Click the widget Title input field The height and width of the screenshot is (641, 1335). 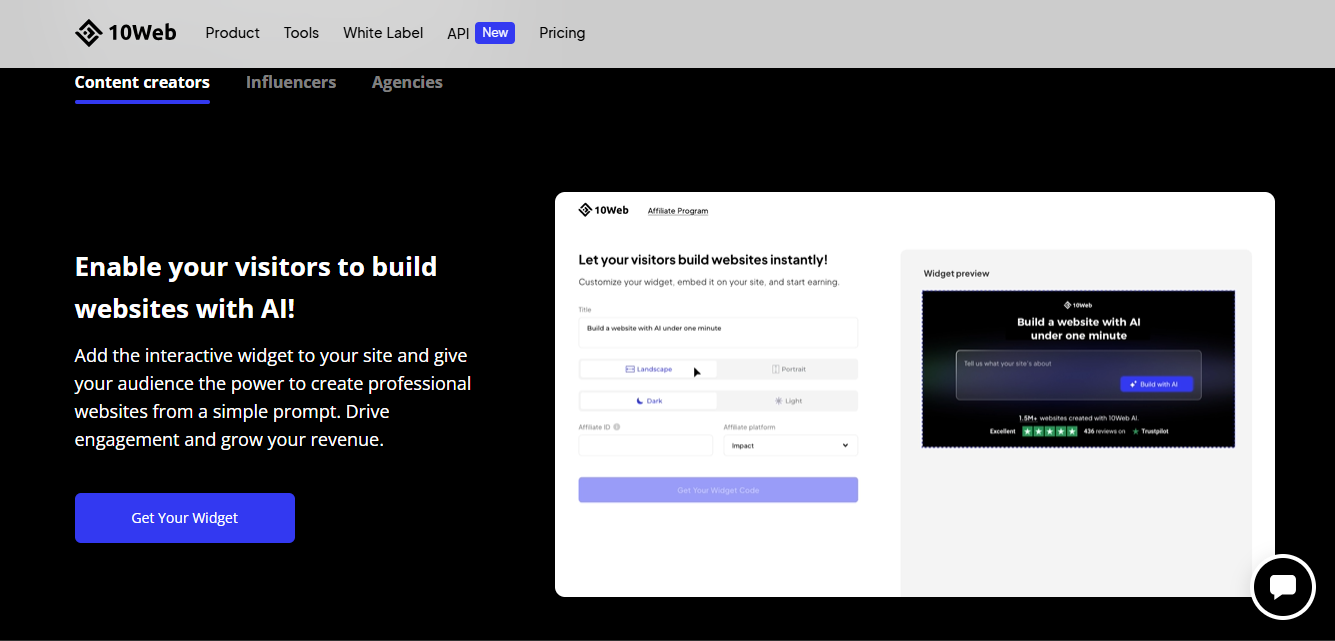[718, 331]
